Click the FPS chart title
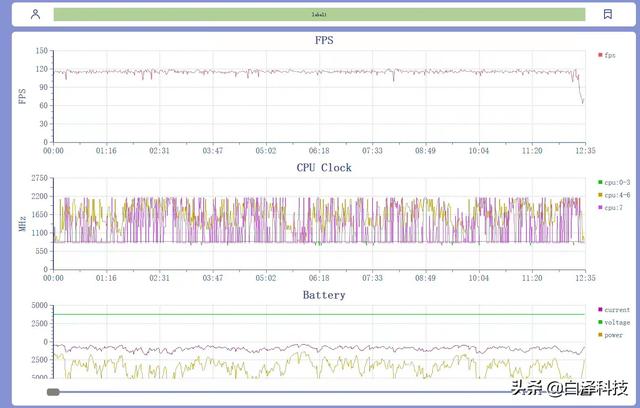 click(x=324, y=40)
